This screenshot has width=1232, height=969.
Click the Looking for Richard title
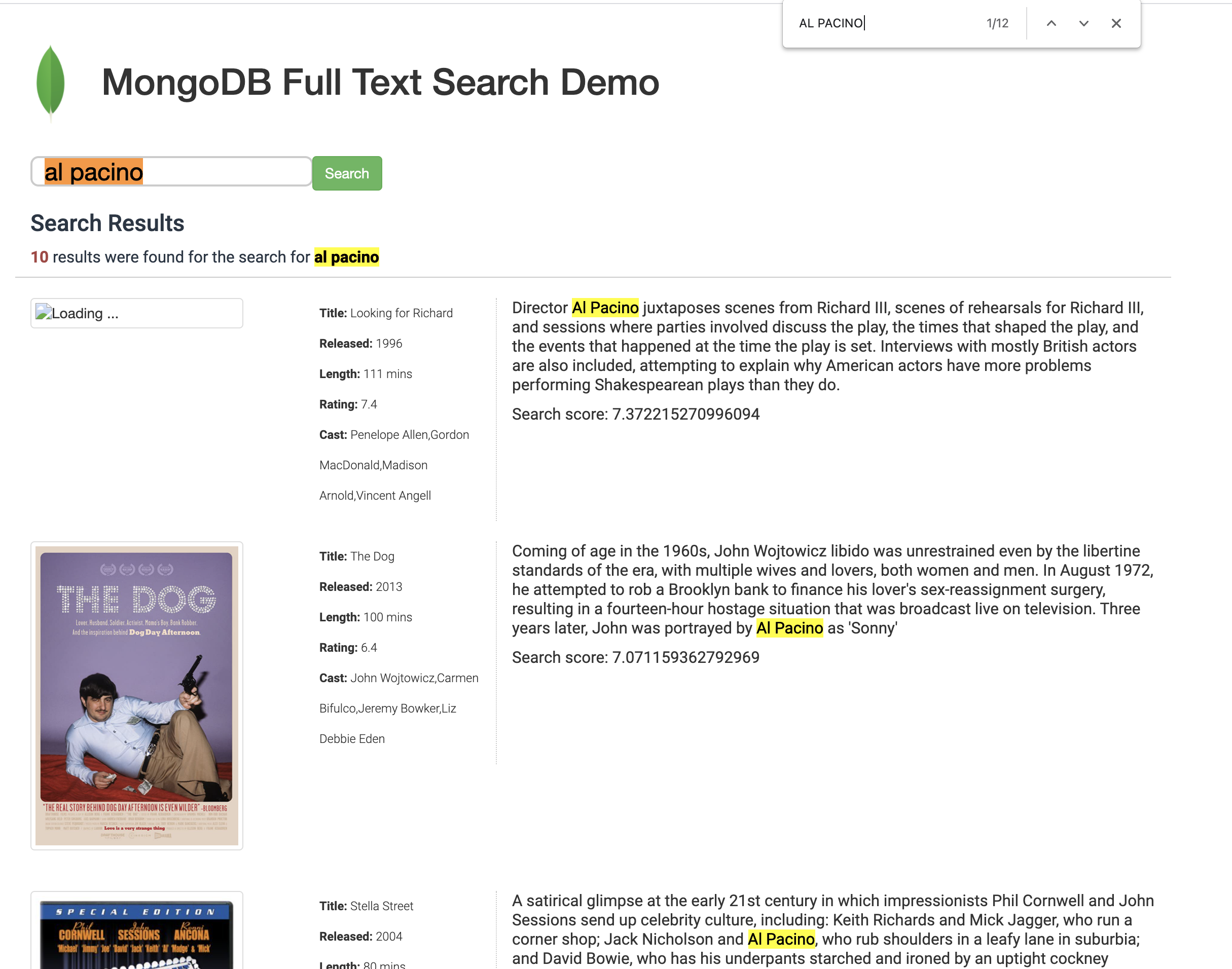pyautogui.click(x=401, y=313)
